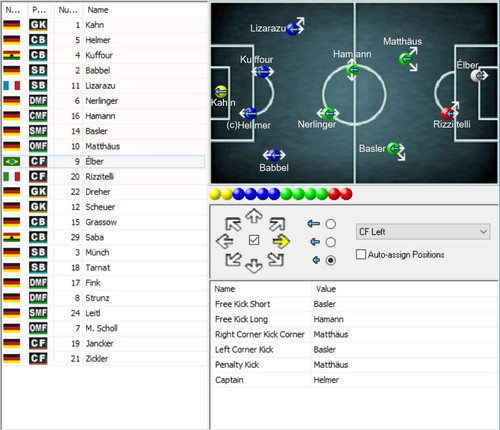Viewport: 500px width, 430px height.
Task: Select player Fink in the list
Action: [103, 283]
